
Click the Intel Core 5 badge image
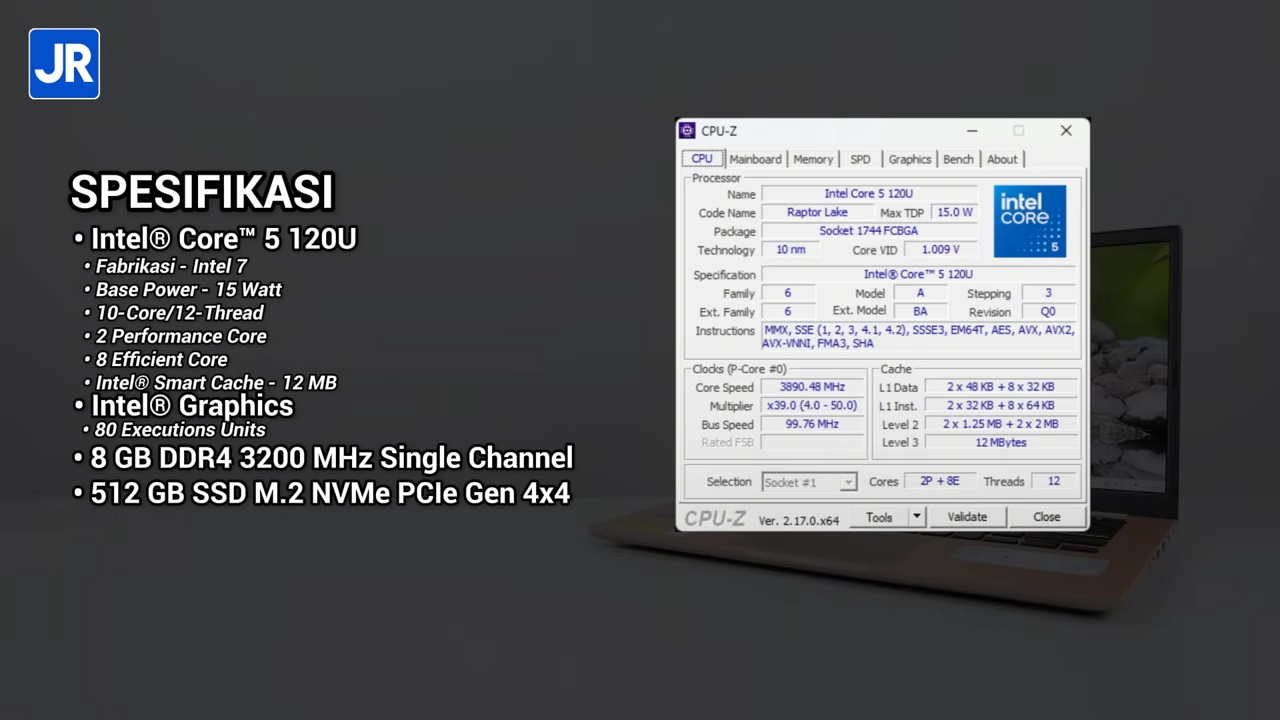tap(1029, 220)
